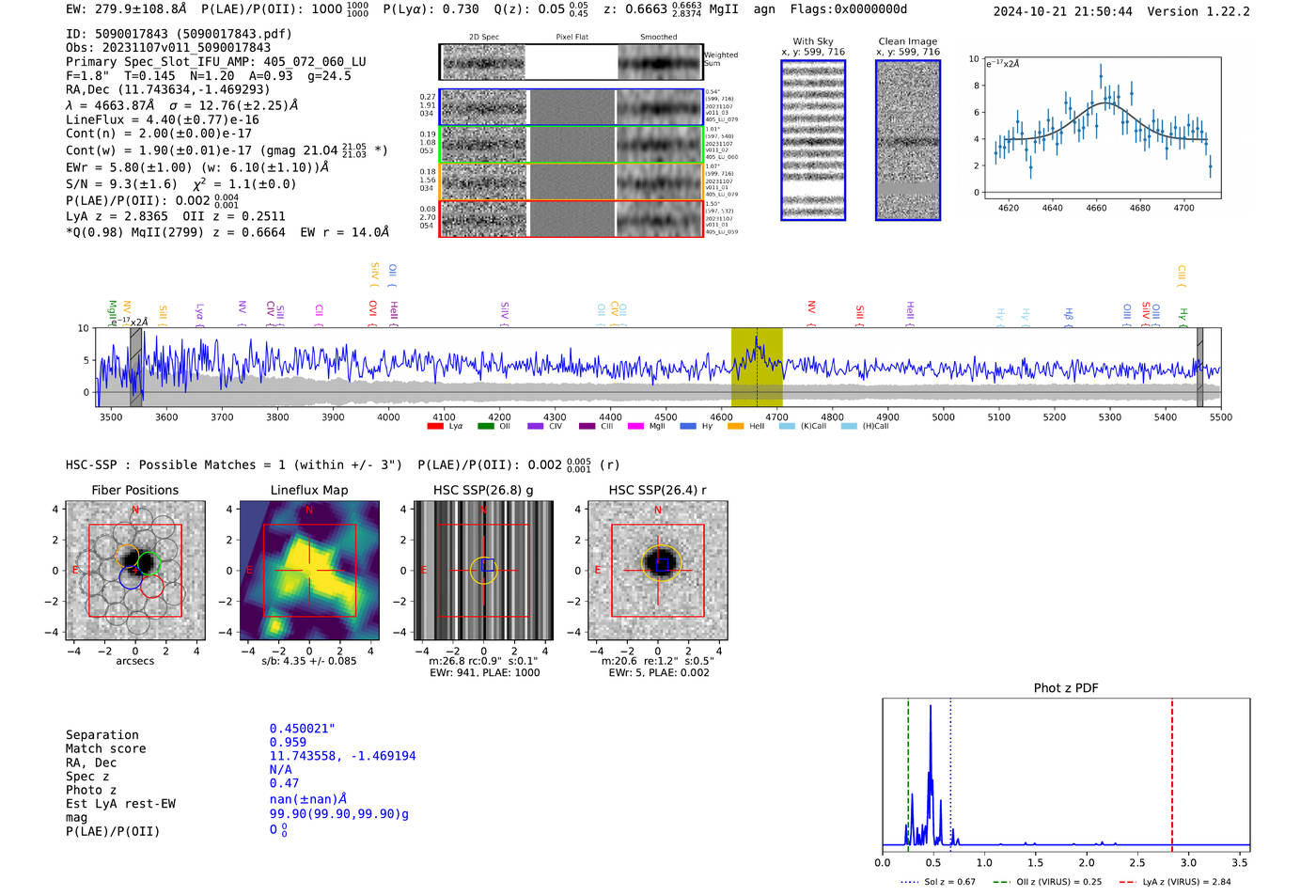Screen dimensions: 1316x896
Task: Select the matched RA, Dec value 11.743558, -1.469194
Action: pyautogui.click(x=342, y=756)
